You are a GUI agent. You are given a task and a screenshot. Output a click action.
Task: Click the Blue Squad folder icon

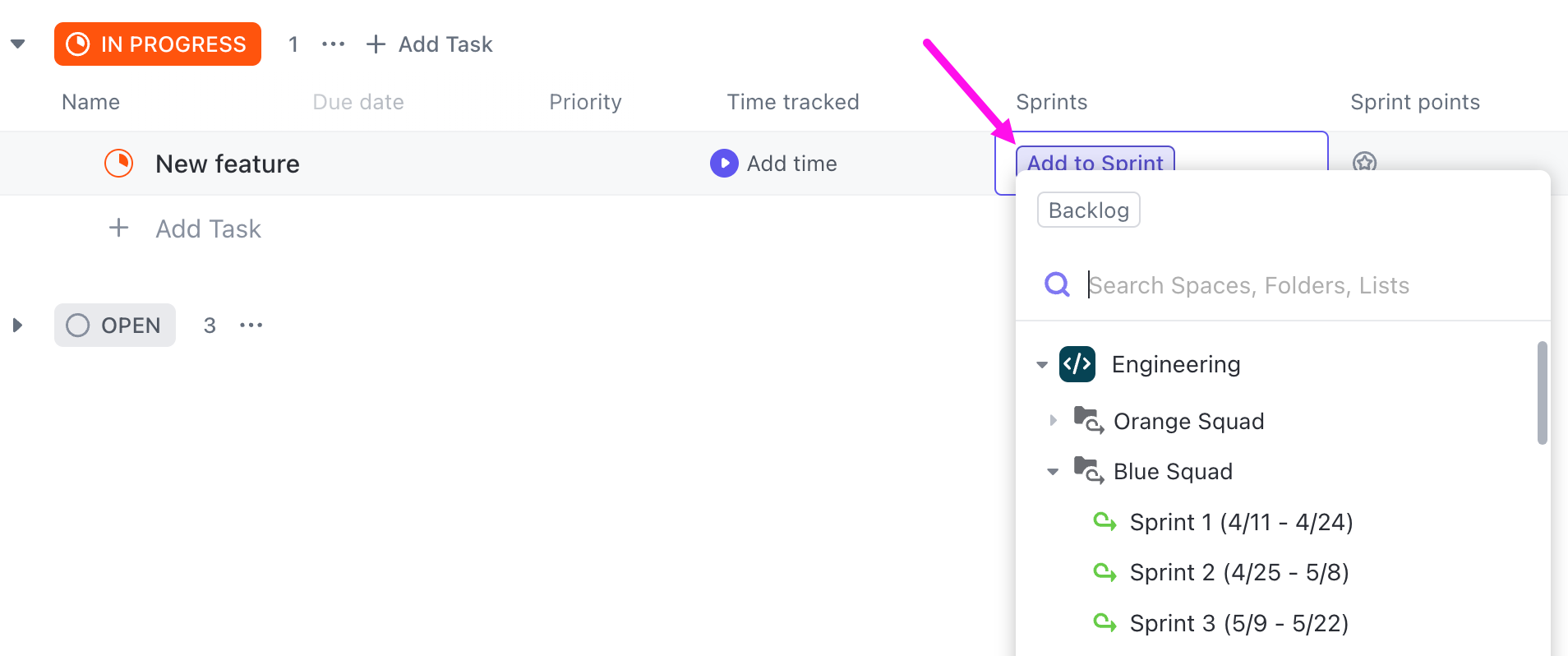1089,470
